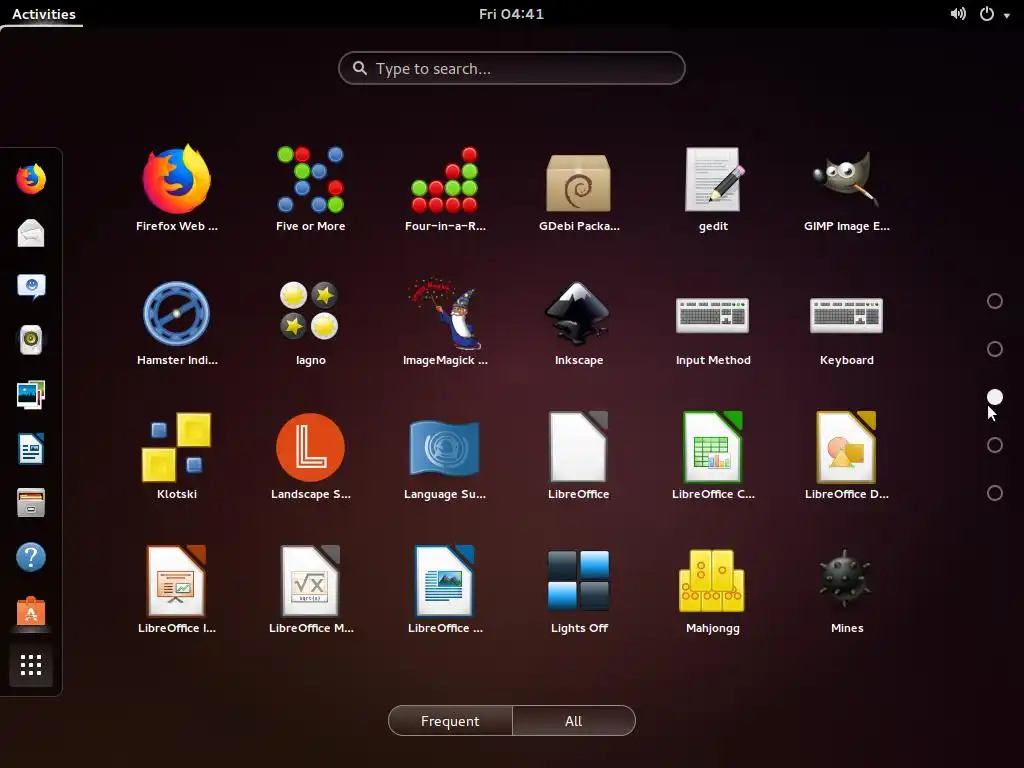Toggle the Show Applications grid button
The width and height of the screenshot is (1024, 768).
tap(31, 665)
